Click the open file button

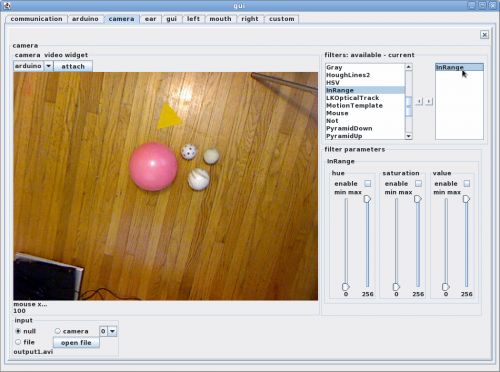[x=76, y=343]
